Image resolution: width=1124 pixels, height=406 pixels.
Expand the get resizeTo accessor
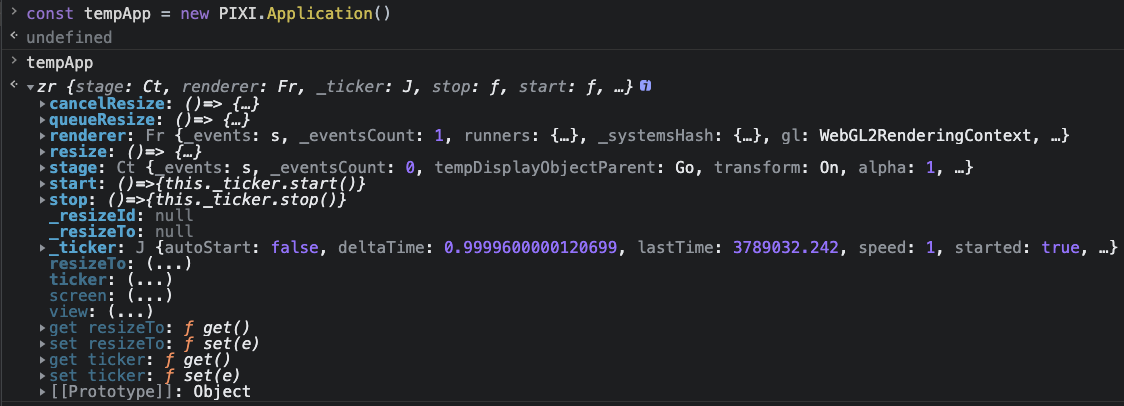(x=44, y=328)
